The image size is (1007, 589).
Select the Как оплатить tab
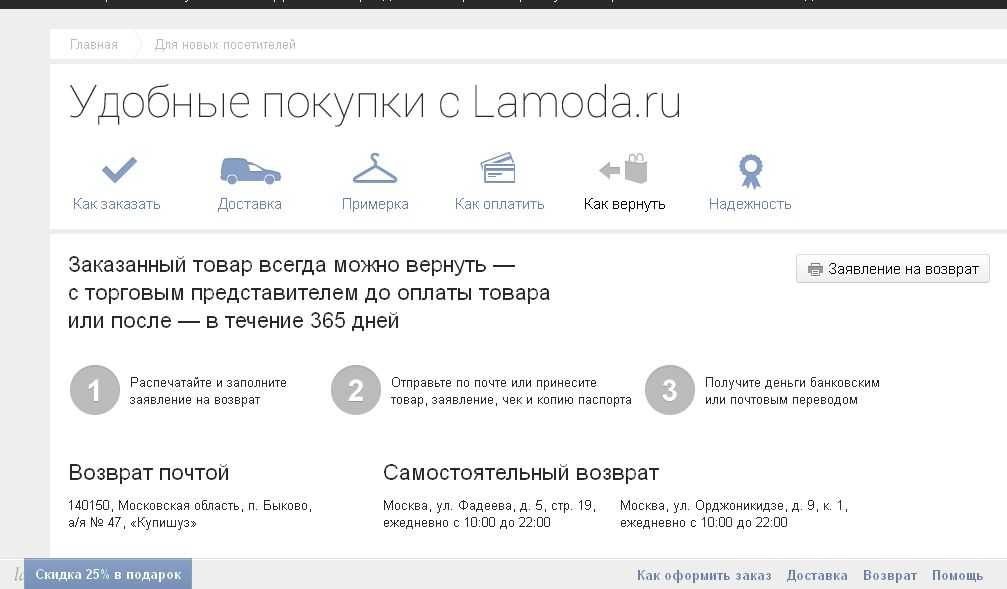[499, 204]
